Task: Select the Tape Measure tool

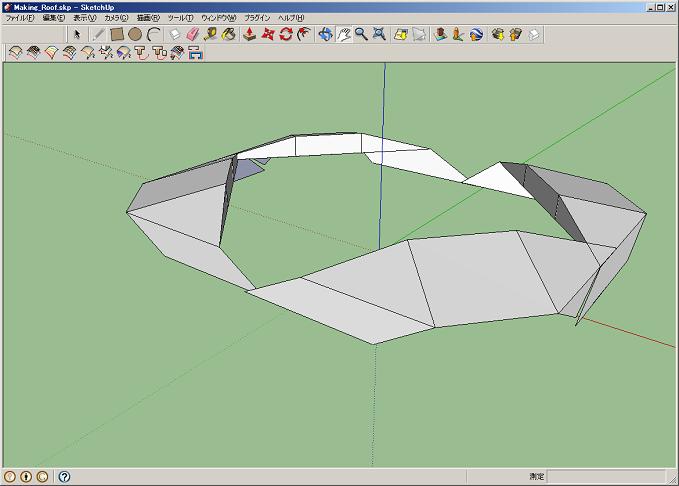Action: (210, 34)
